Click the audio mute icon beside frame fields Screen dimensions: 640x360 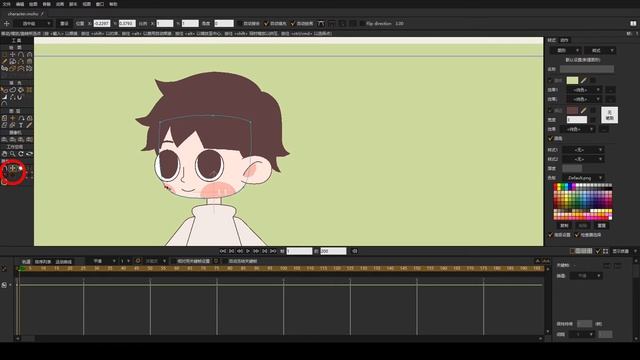(x=355, y=251)
